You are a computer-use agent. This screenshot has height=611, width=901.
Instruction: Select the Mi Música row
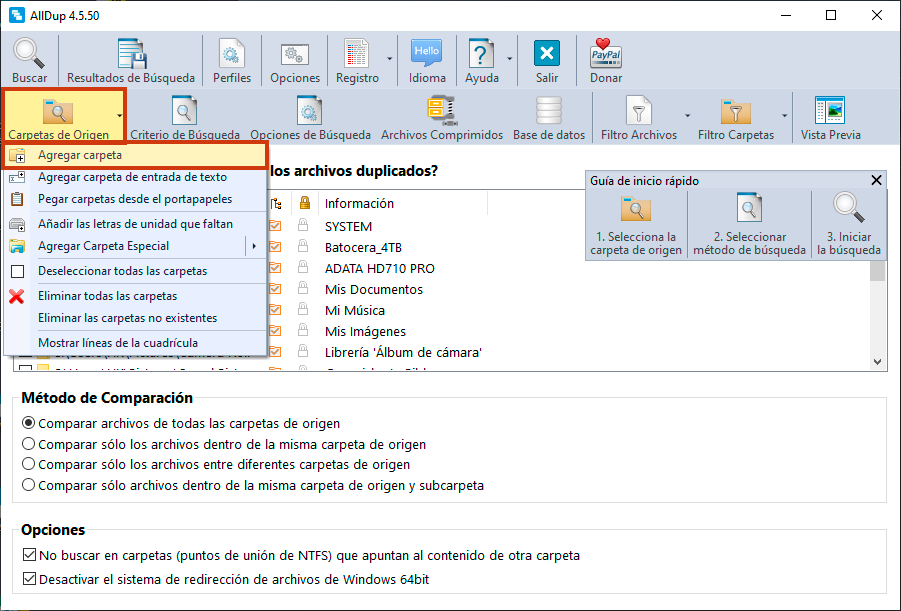tap(355, 310)
